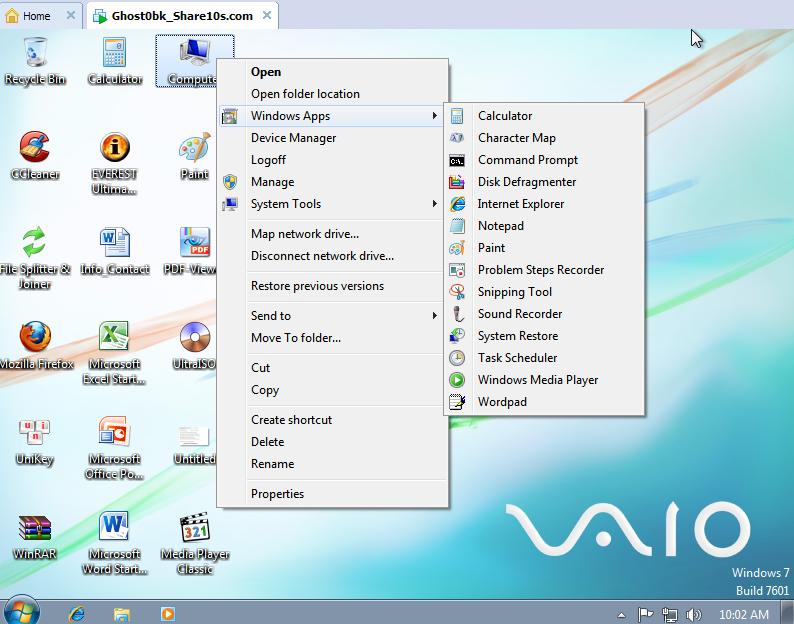Select the Computer desktop icon

point(194,61)
